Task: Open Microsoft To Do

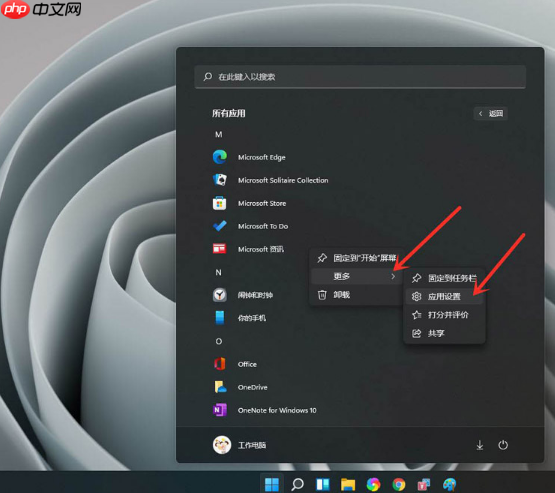Action: click(x=250, y=226)
